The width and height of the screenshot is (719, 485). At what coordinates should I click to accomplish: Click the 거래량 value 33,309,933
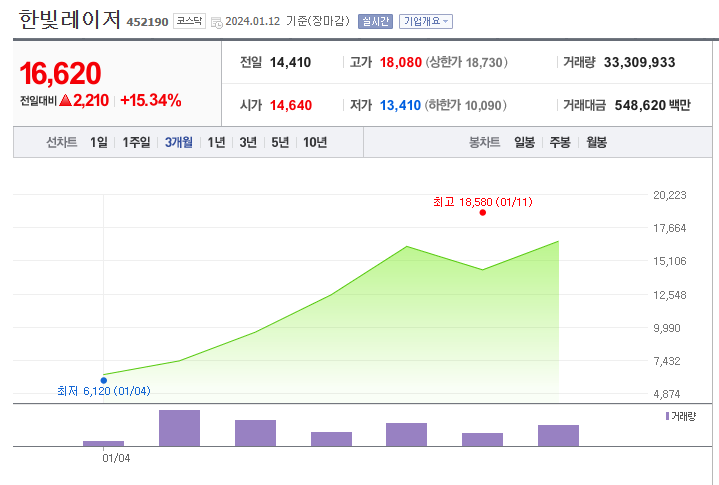click(x=639, y=62)
